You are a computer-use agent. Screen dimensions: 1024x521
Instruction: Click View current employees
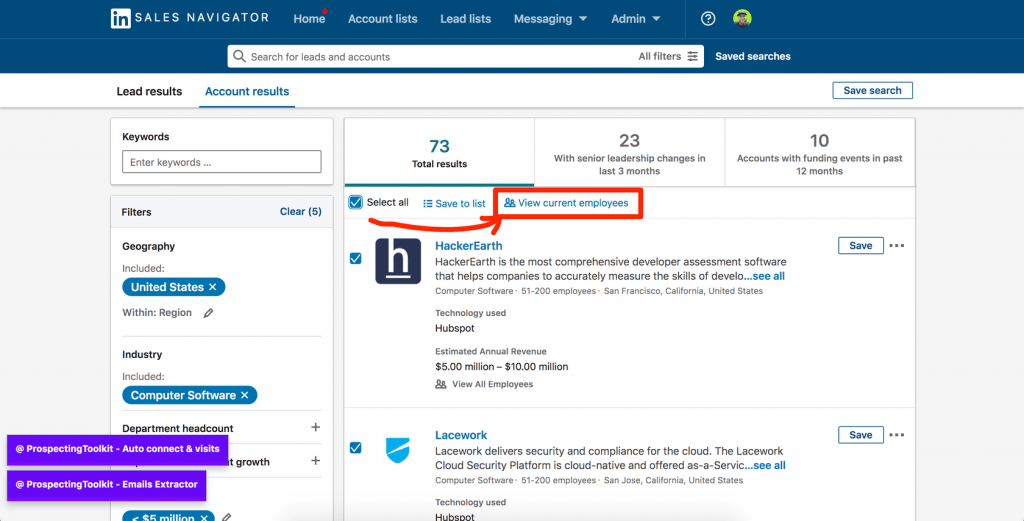(x=566, y=203)
